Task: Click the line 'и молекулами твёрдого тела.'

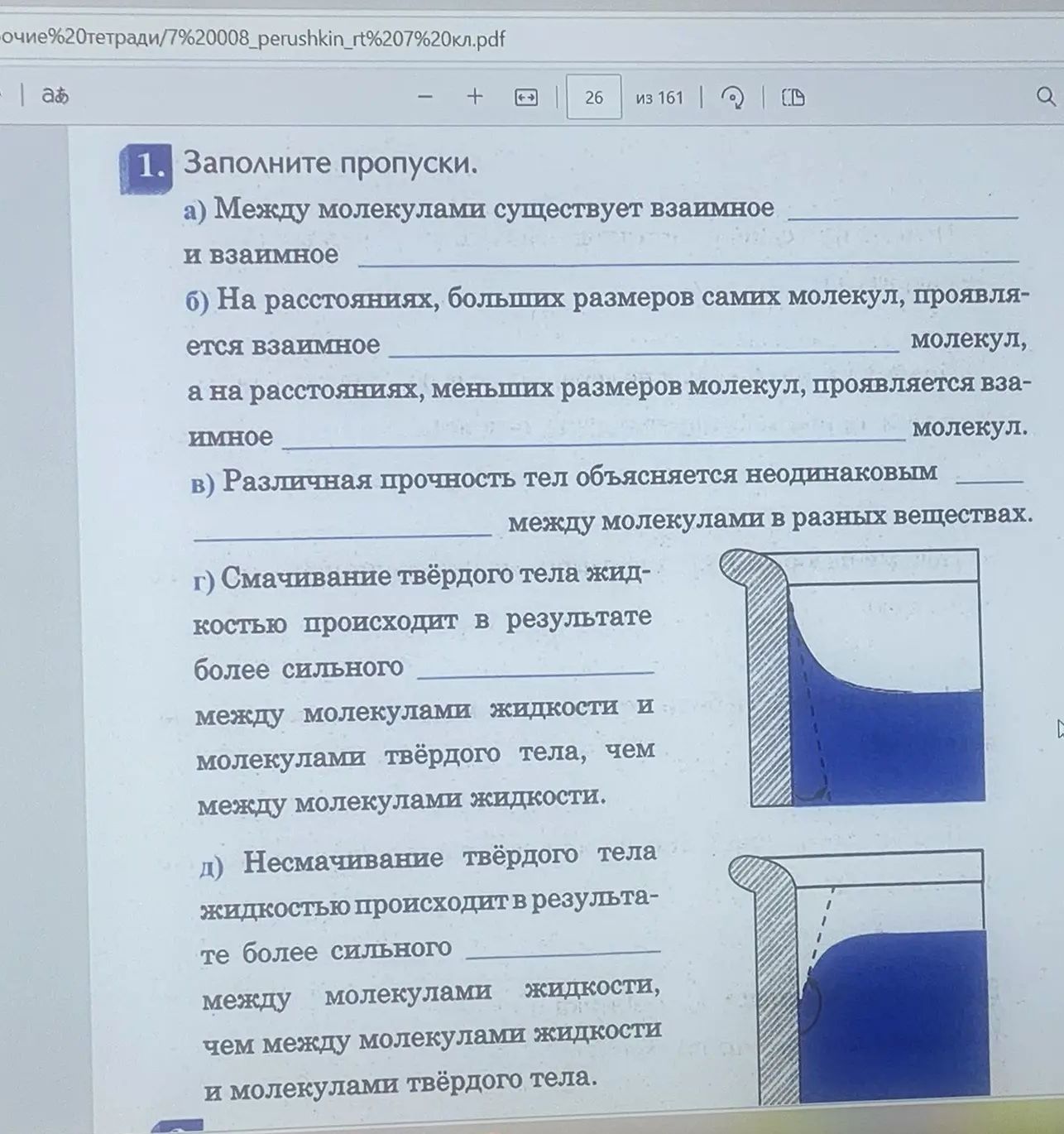Action: click(400, 1084)
